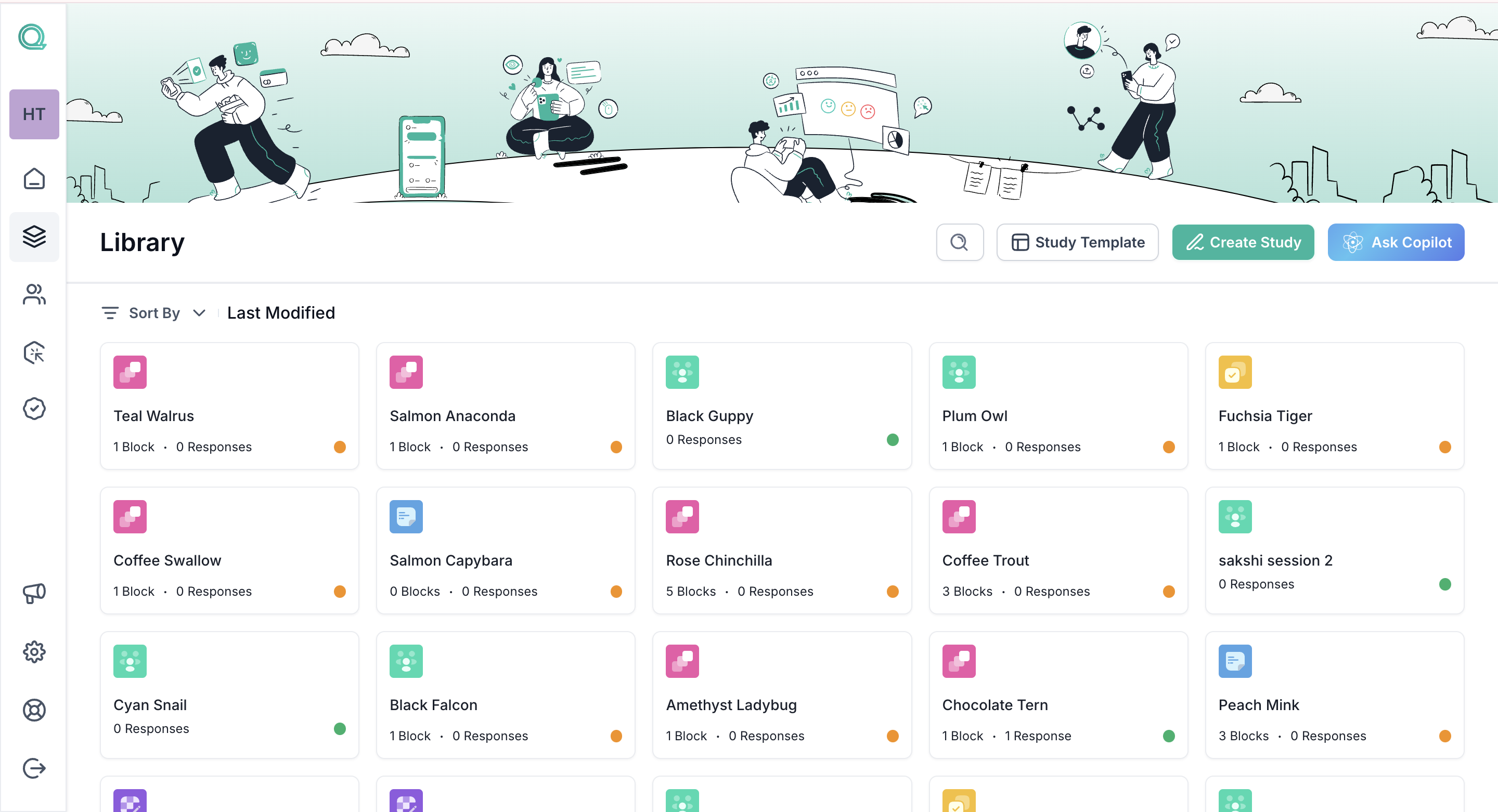Open the announcements megaphone icon
Screen dimensions: 1498x812
pos(34,594)
